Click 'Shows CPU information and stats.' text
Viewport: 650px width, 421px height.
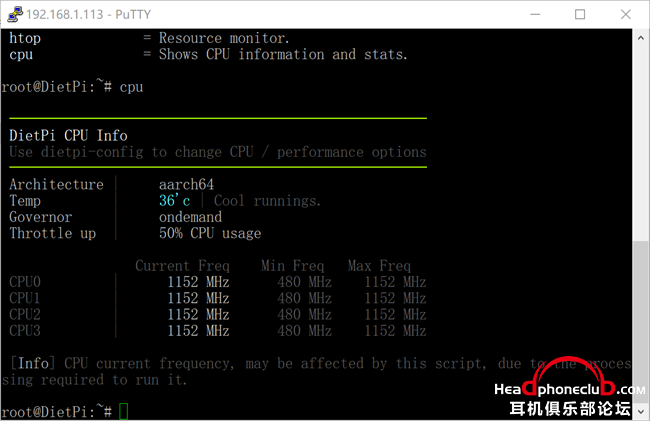tap(283, 54)
